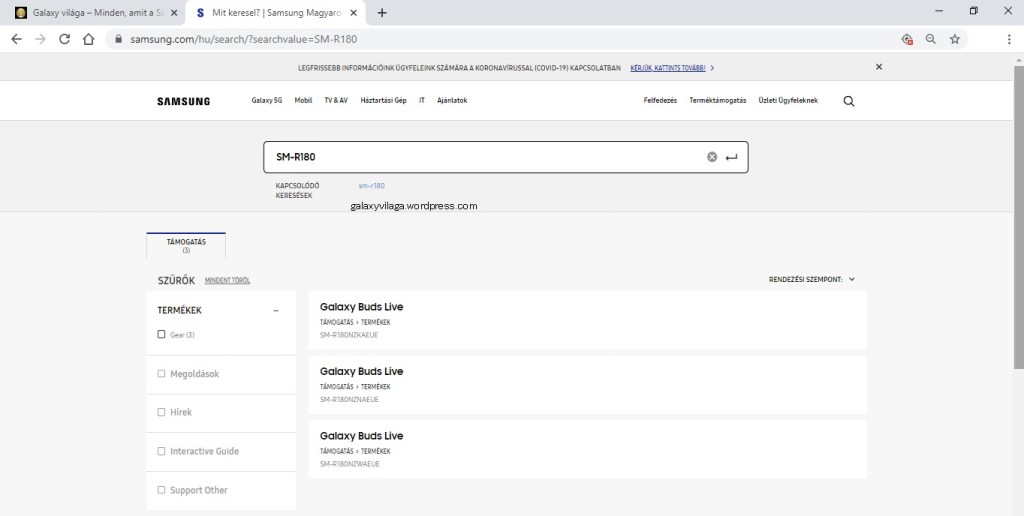Viewport: 1024px width, 516px height.
Task: Click the Mindent töröl link
Action: point(227,281)
